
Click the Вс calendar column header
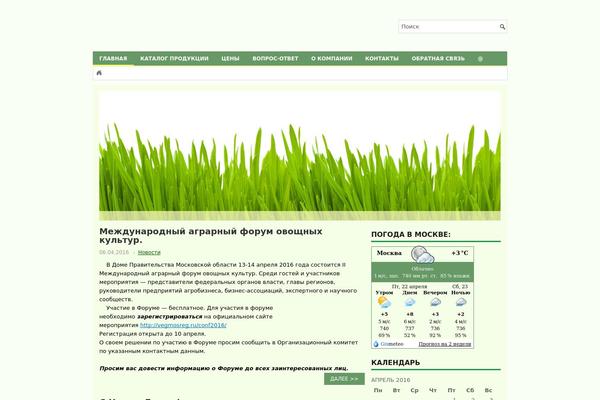[488, 390]
